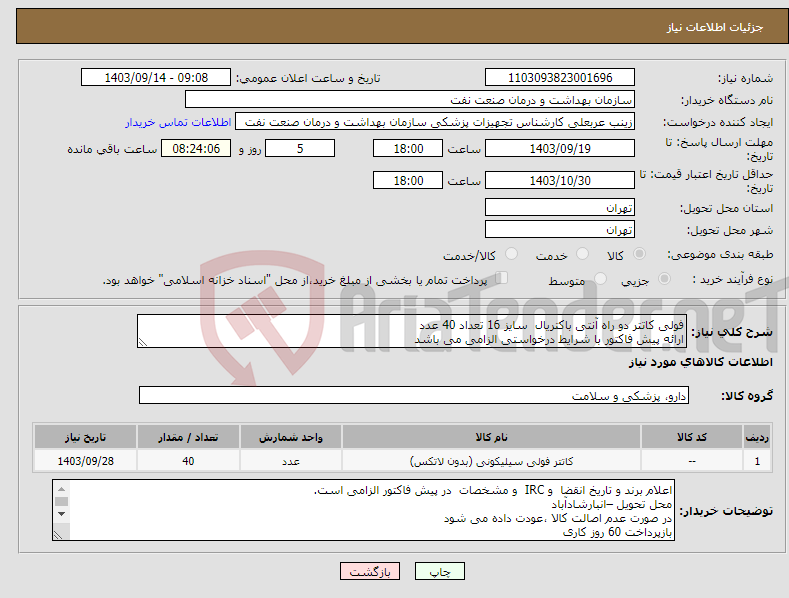This screenshot has width=789, height=598.
Task: Click the page title جزئیات اطلاعات نیاز
Action: coord(715,27)
